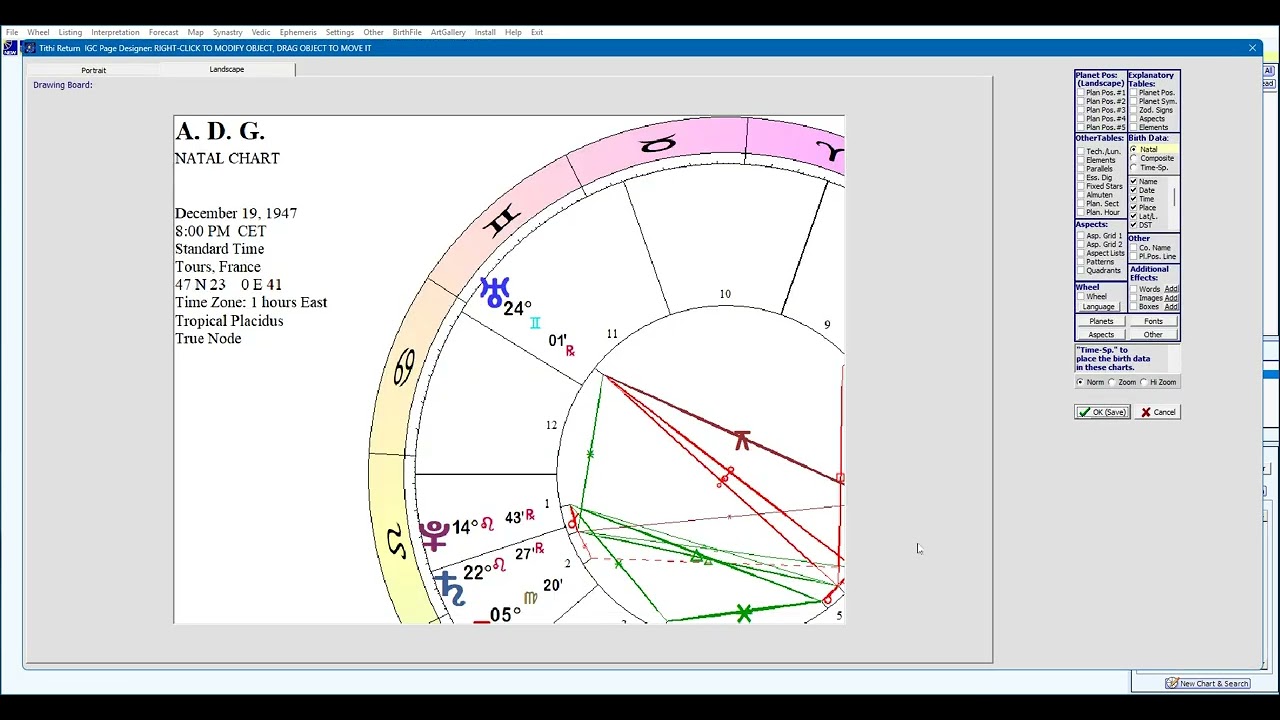Click Add next to Images
The width and height of the screenshot is (1280, 720).
click(1171, 298)
